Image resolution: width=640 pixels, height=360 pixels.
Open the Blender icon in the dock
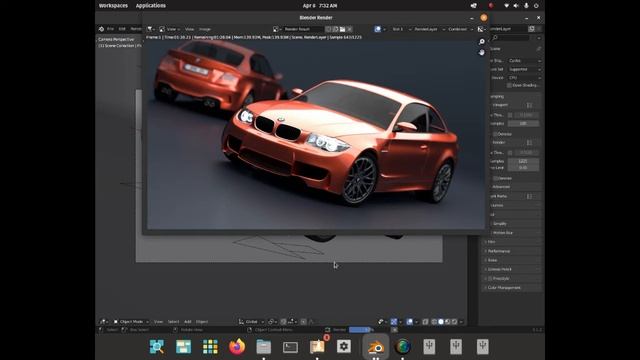(x=376, y=347)
